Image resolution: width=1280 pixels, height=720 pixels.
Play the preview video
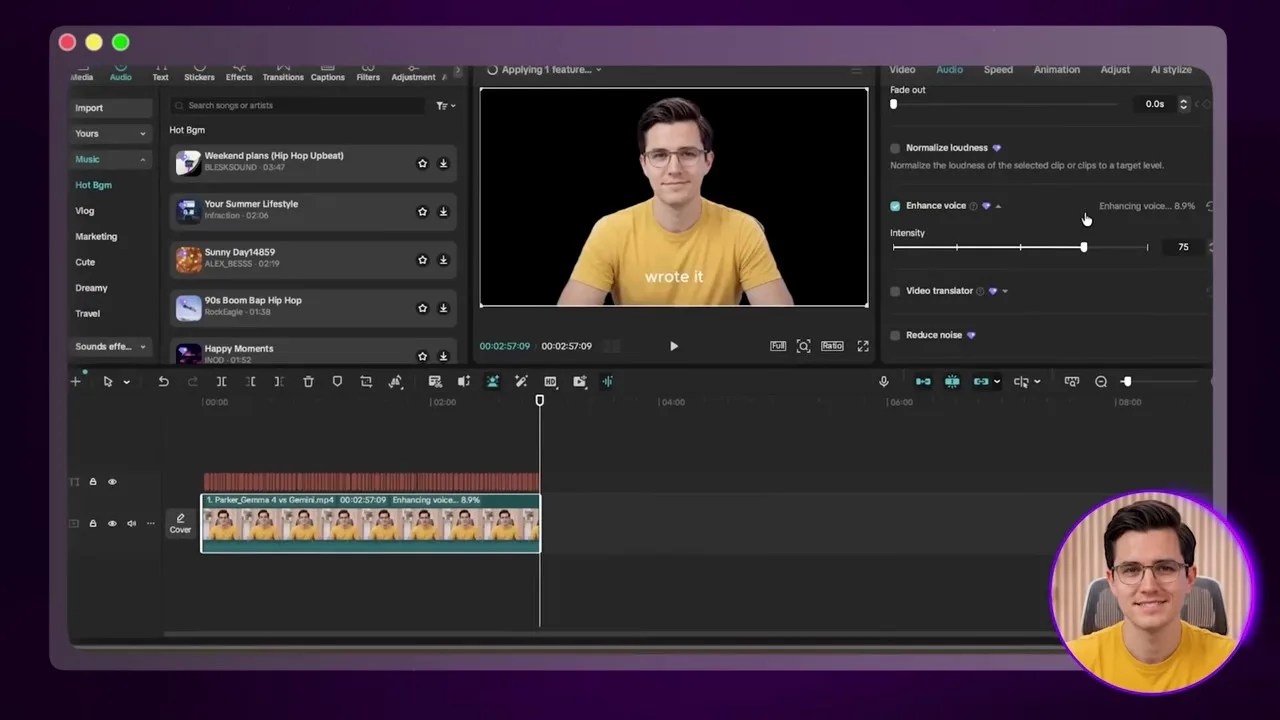tap(674, 346)
